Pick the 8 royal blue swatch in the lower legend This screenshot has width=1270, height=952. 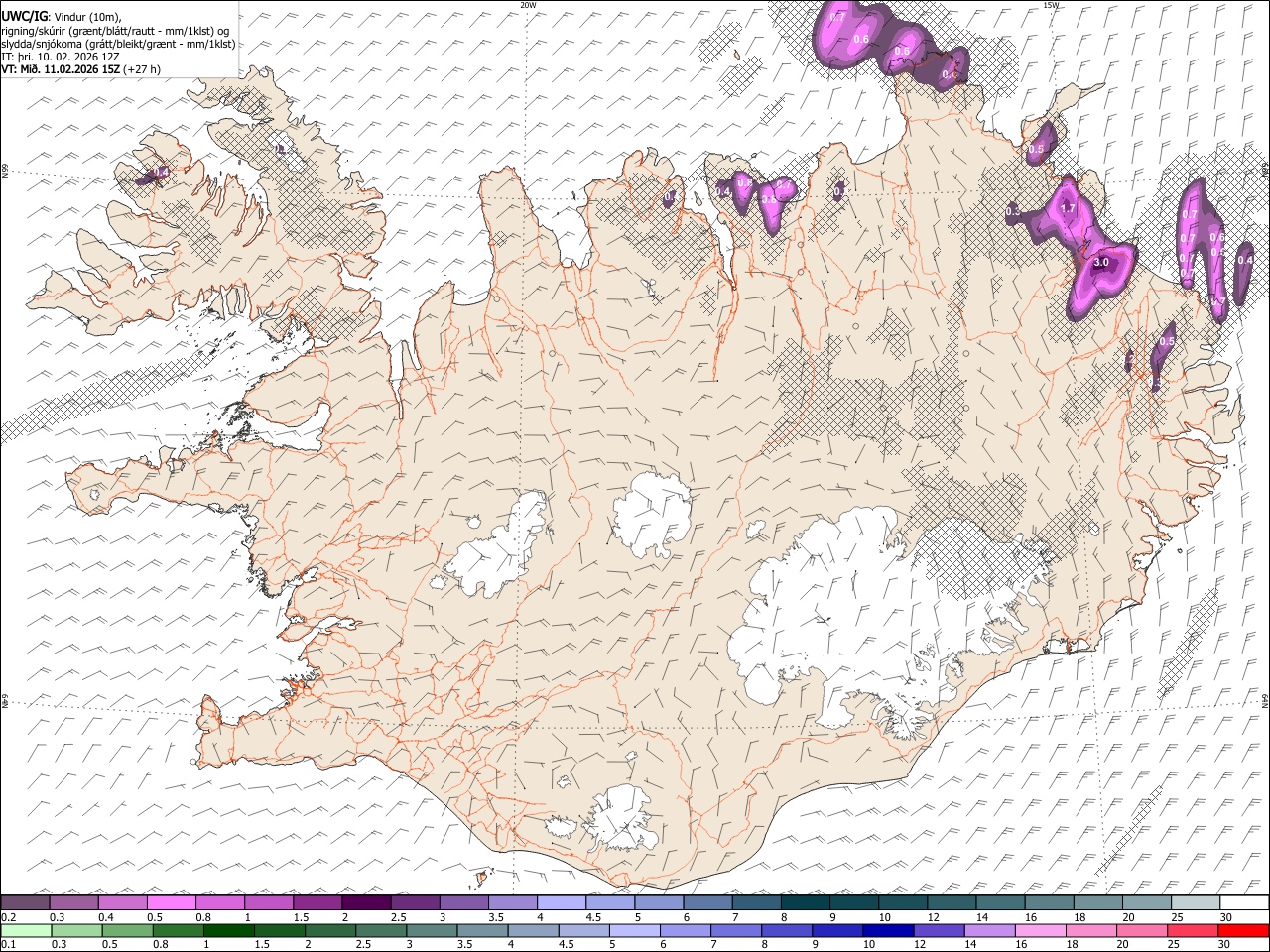coord(786,930)
